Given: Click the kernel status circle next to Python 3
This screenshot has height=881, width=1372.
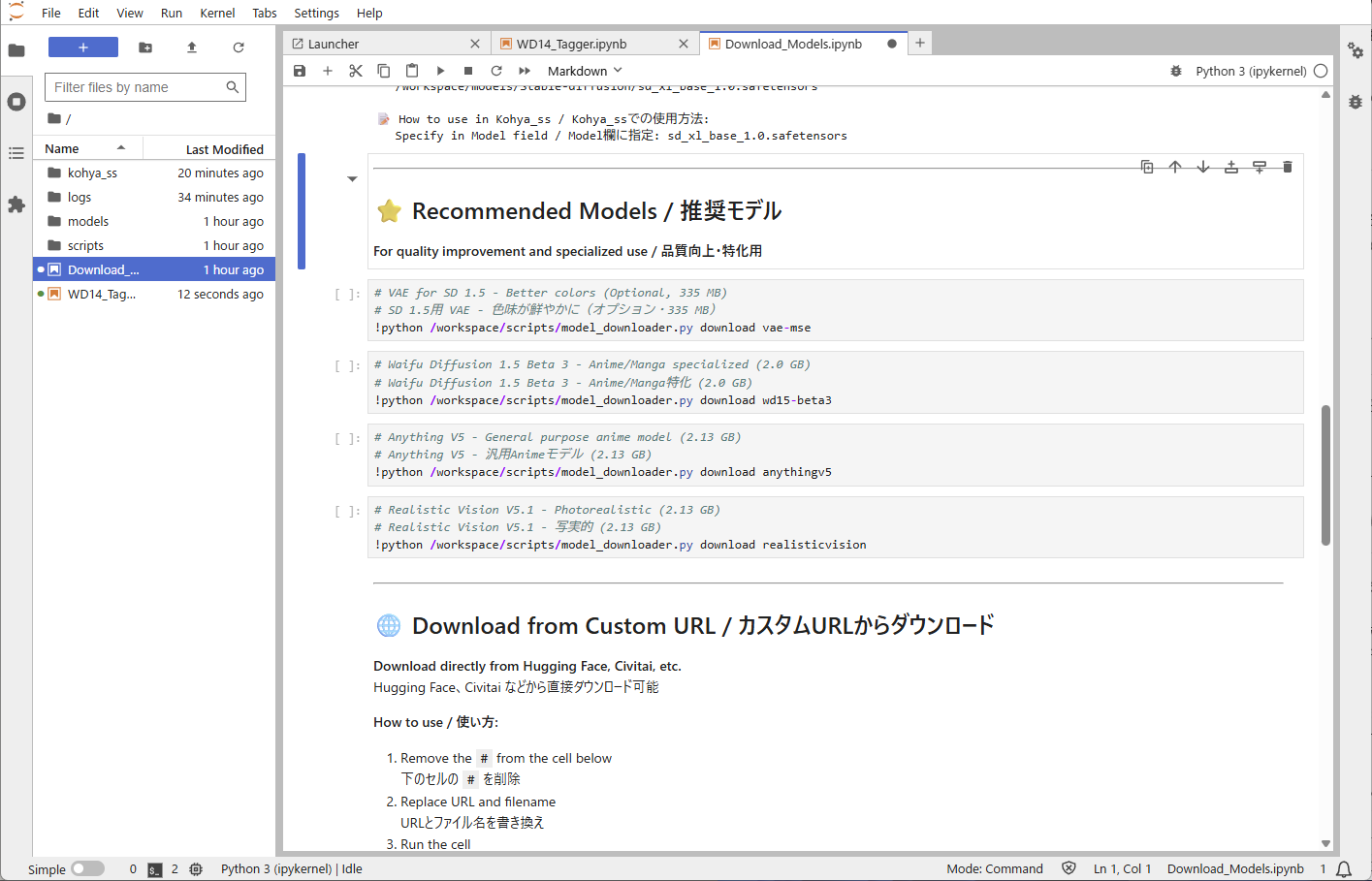Looking at the screenshot, I should [1320, 70].
